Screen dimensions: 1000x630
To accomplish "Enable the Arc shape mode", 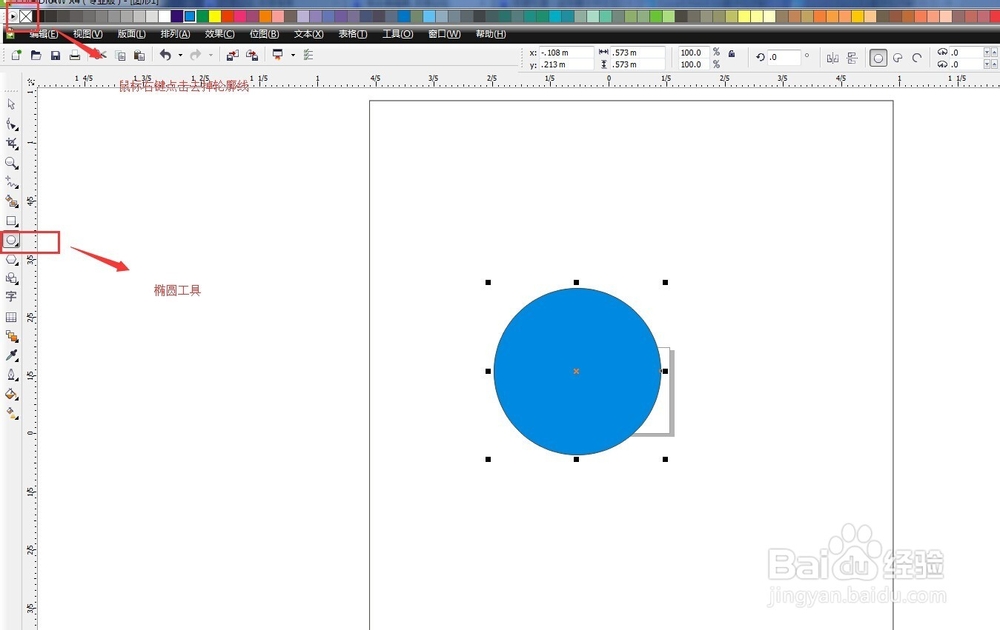I will tap(917, 59).
